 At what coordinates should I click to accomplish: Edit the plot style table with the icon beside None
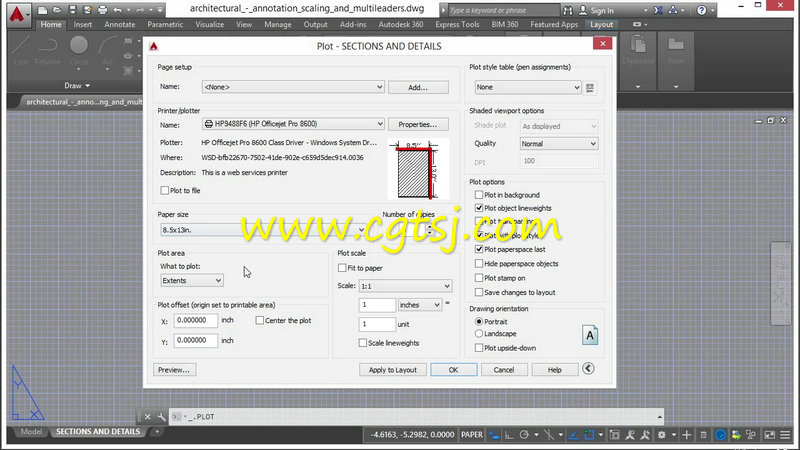tap(590, 88)
